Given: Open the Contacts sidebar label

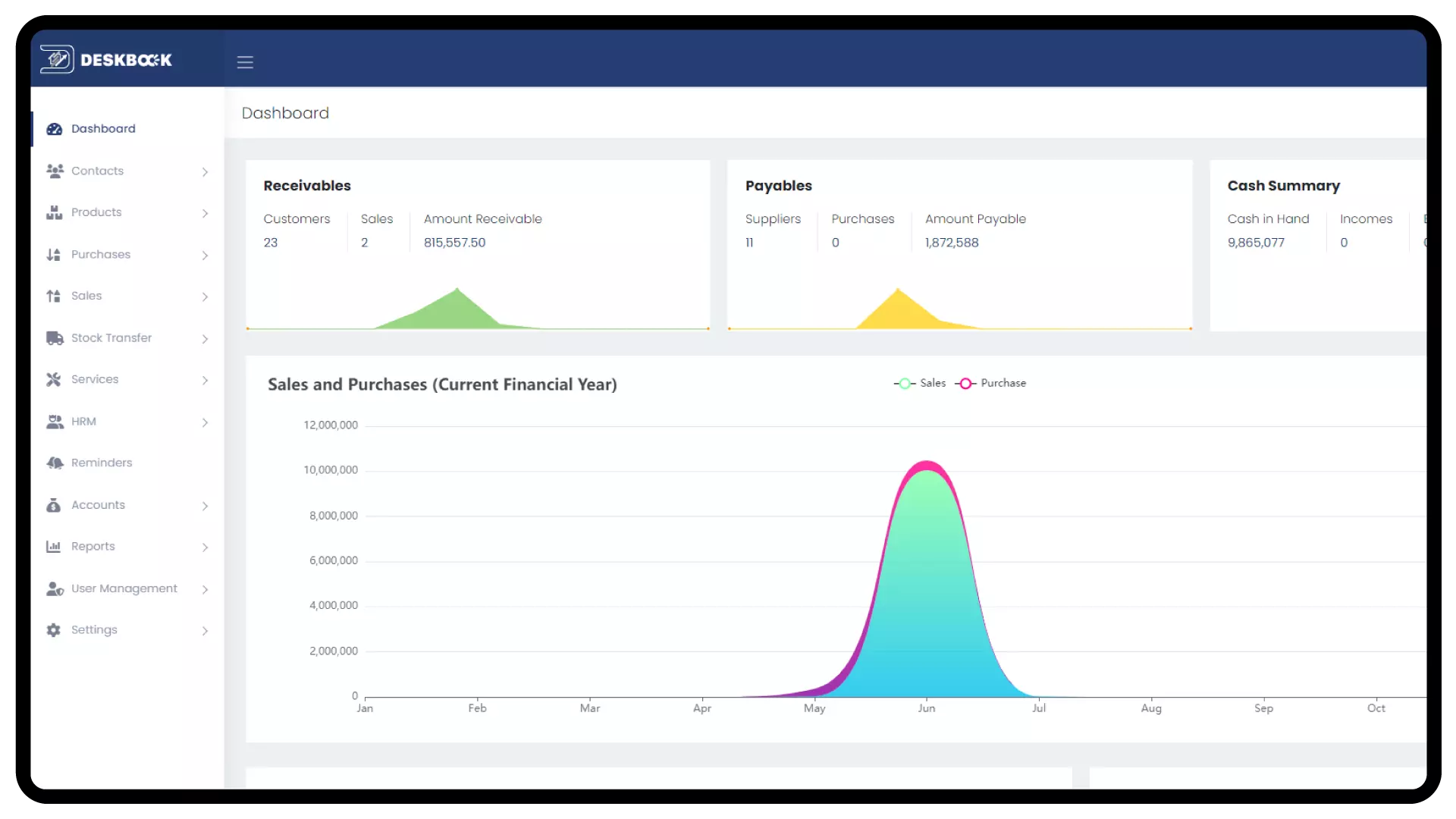Looking at the screenshot, I should coord(97,171).
